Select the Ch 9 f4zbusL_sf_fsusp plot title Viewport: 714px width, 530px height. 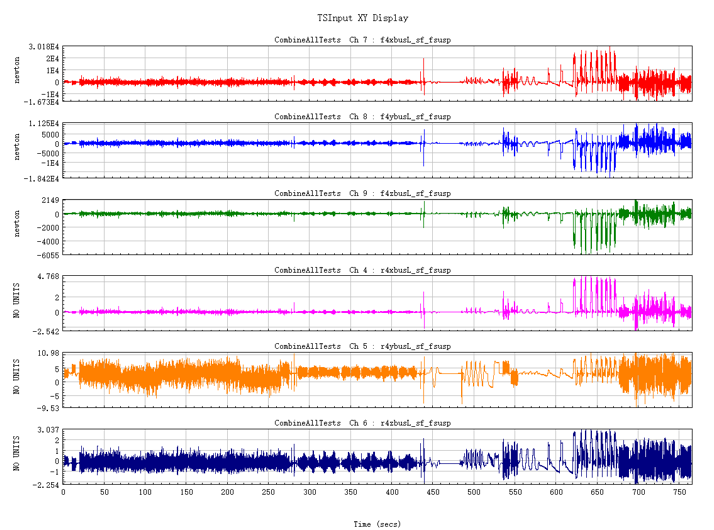point(362,194)
